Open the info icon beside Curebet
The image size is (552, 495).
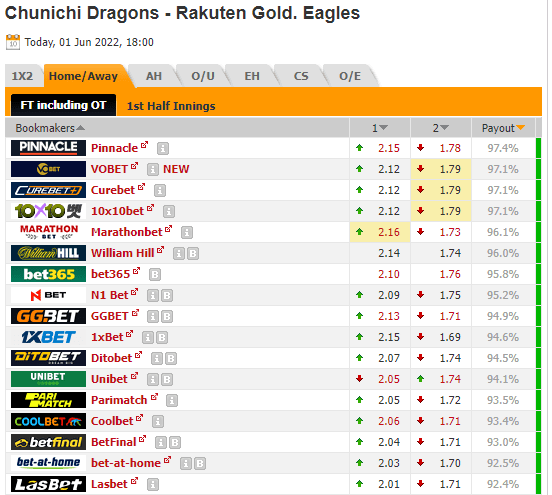coord(160,190)
